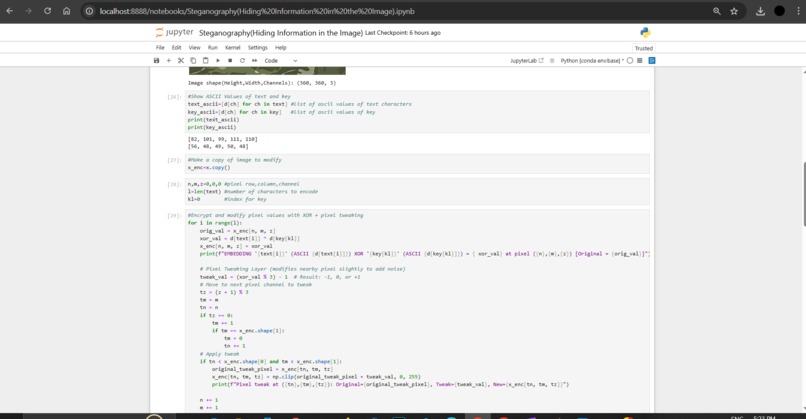Viewport: 806px width, 419px height.
Task: Click the browser address bar URL
Action: tap(257, 11)
